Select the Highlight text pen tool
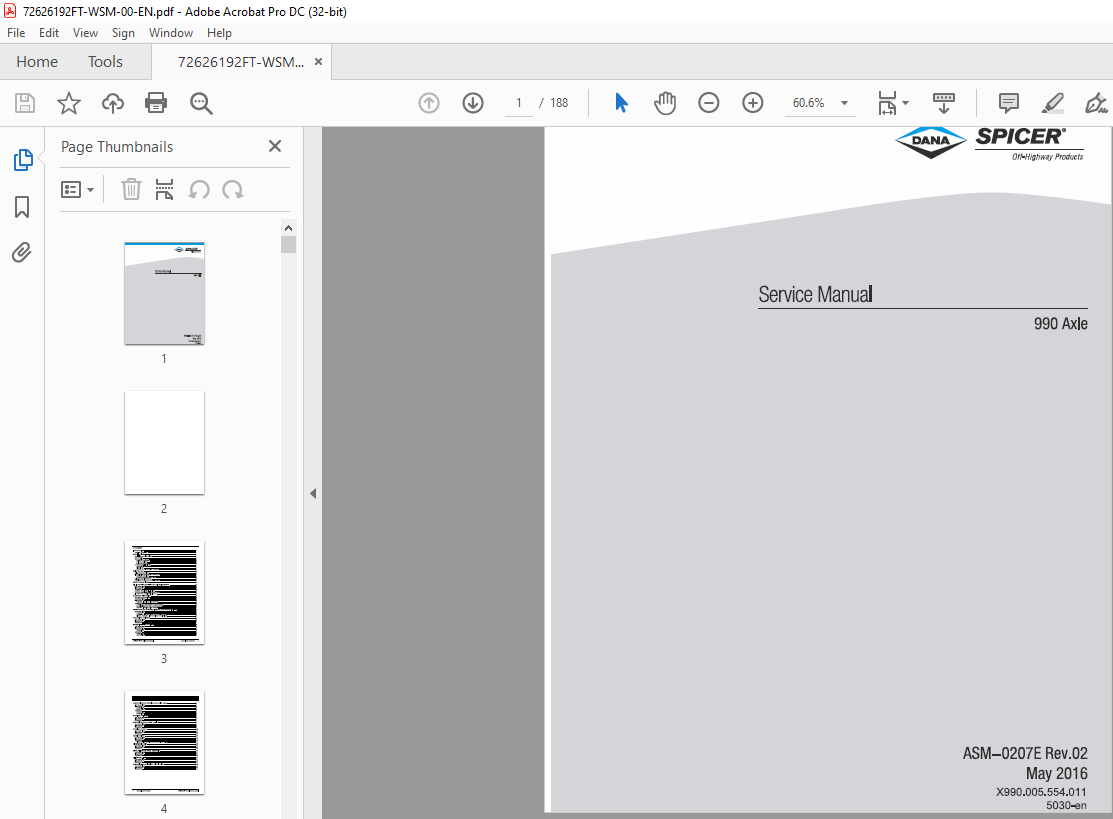The image size is (1113, 819). 1053,103
